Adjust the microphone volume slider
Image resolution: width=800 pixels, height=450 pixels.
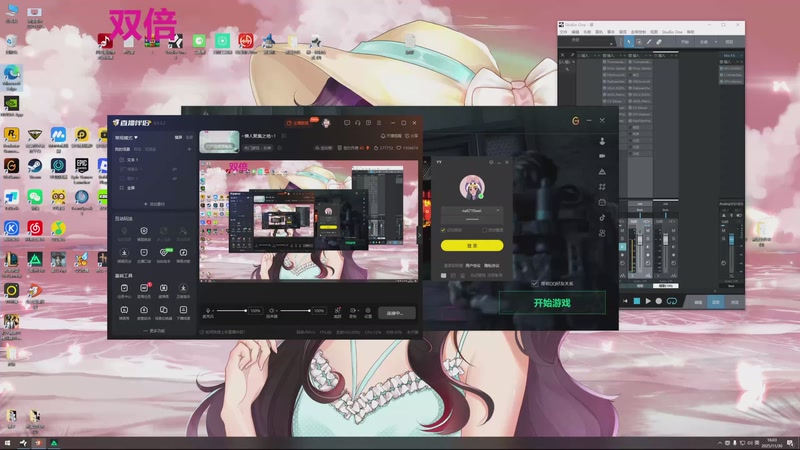pyautogui.click(x=231, y=310)
